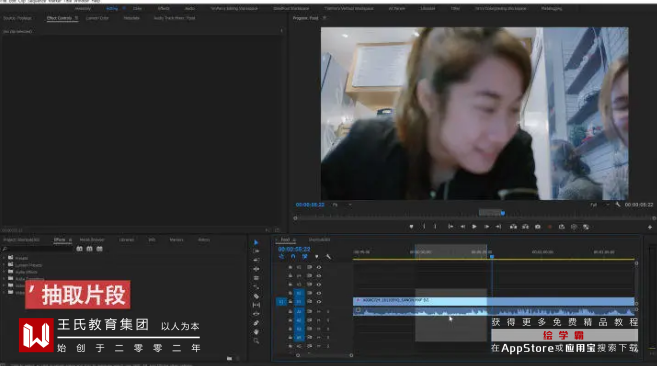
Task: Click timeline zoom scrollbar right handle
Action: tap(351, 355)
